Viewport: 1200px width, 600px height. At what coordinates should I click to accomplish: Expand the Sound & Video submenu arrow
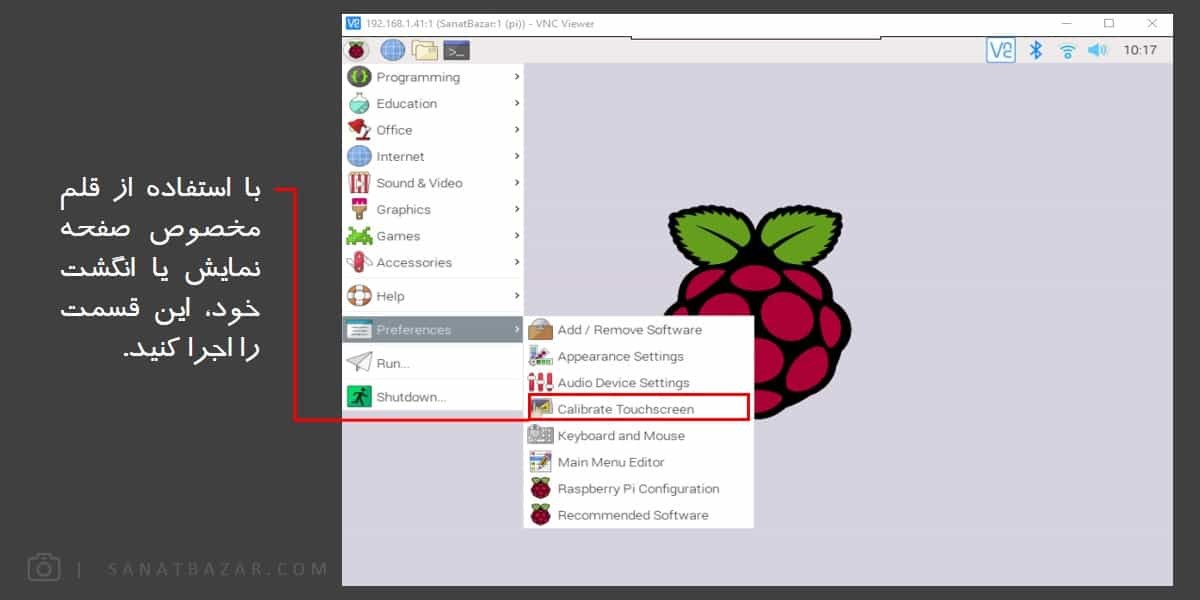[517, 183]
